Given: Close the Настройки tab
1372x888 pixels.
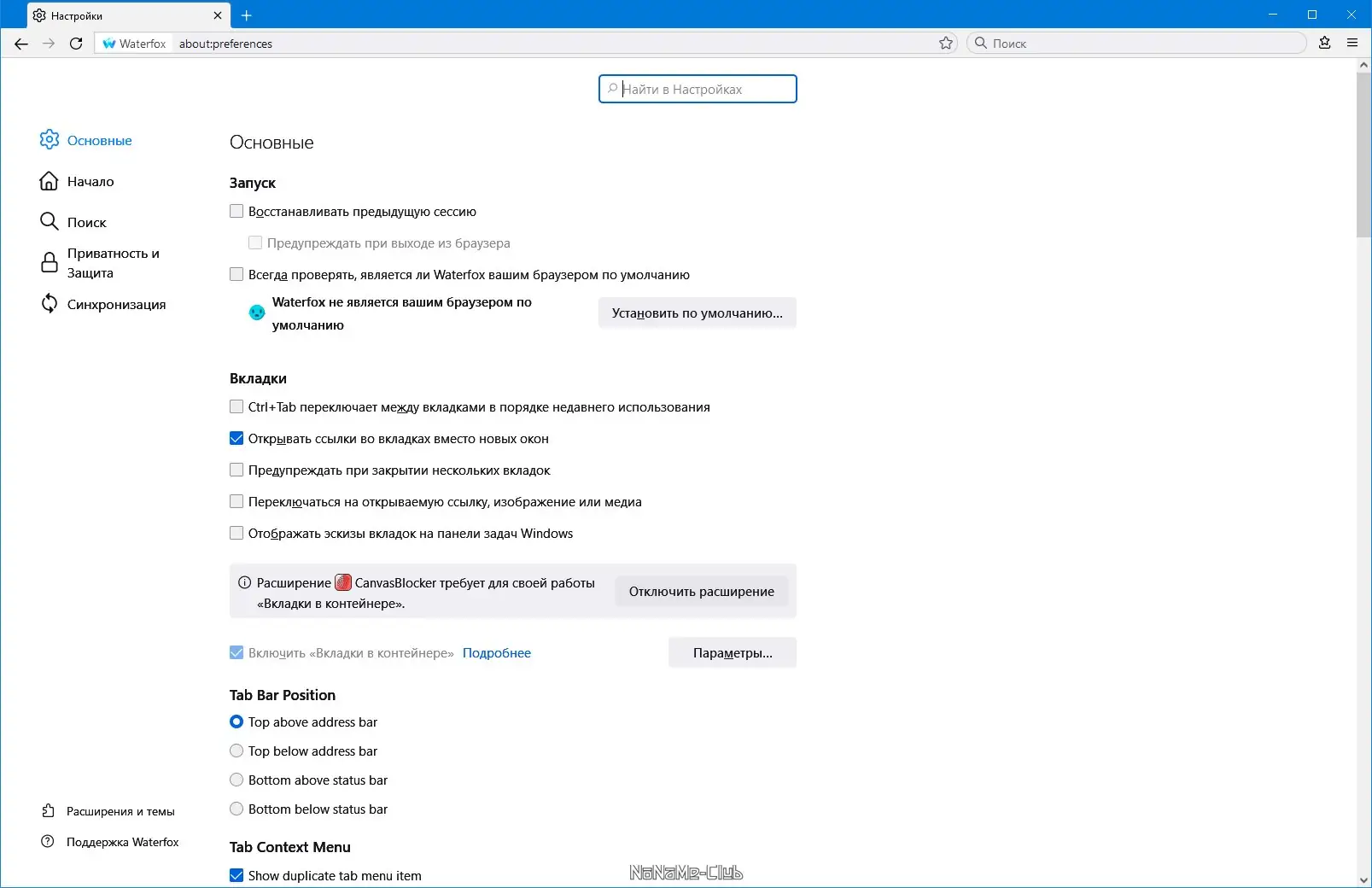Looking at the screenshot, I should tap(218, 15).
